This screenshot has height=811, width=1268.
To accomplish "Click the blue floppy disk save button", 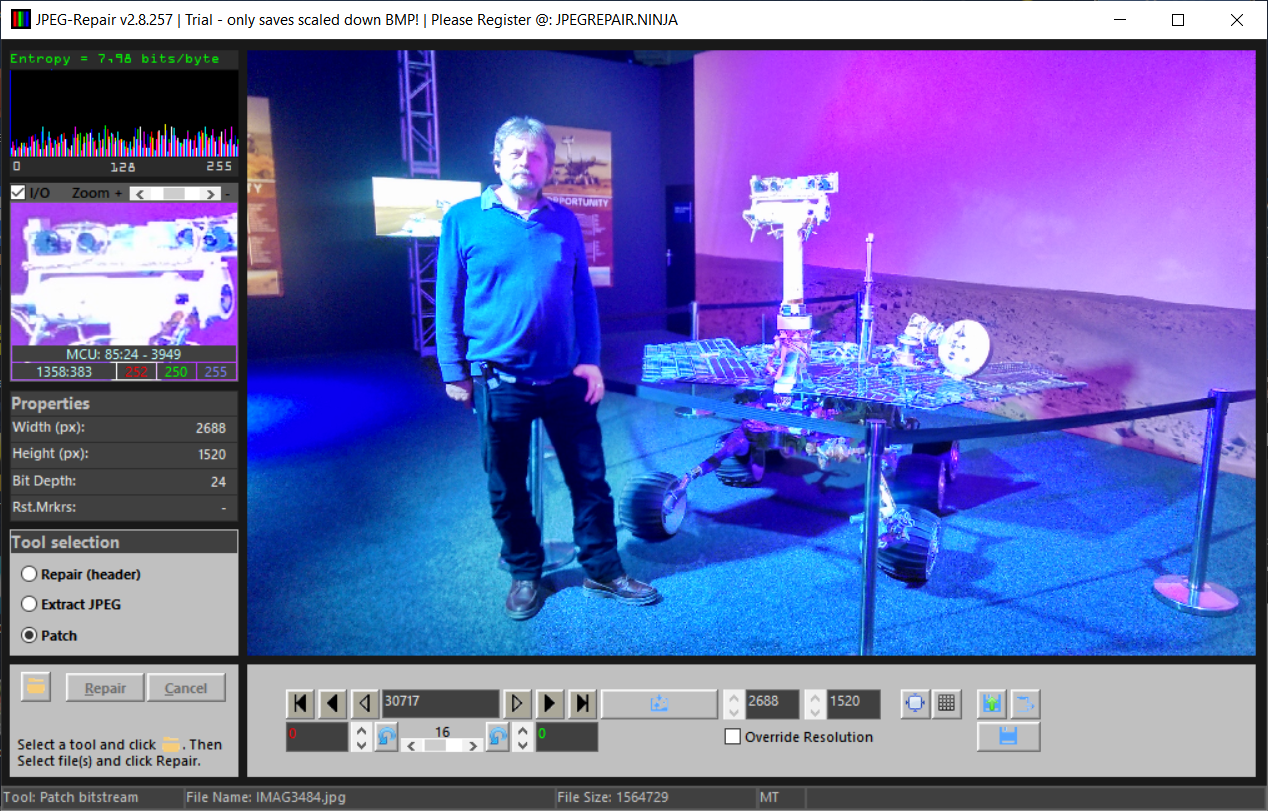I will [1008, 737].
